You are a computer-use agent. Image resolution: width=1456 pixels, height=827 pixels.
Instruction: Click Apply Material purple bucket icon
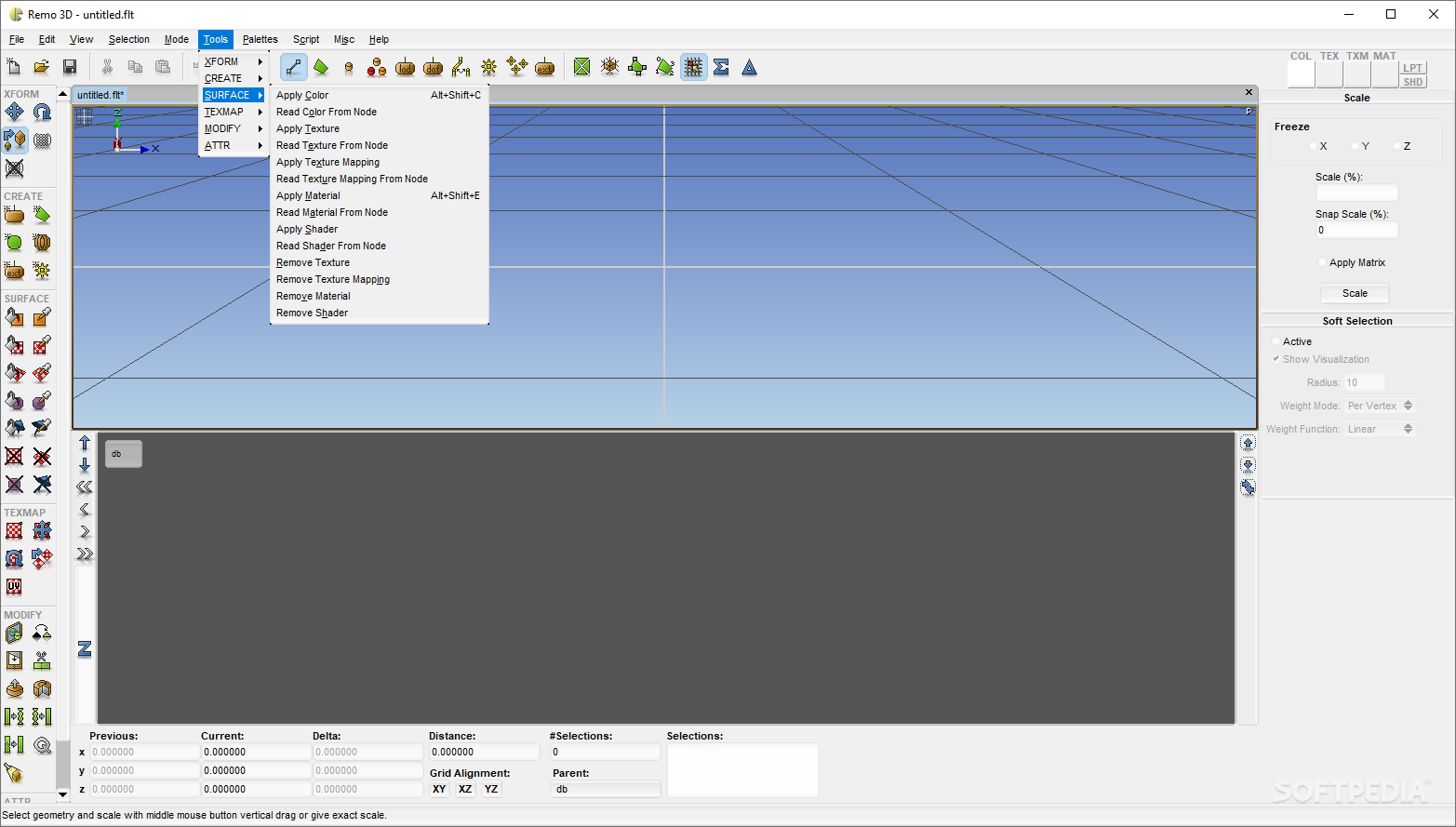click(x=14, y=401)
